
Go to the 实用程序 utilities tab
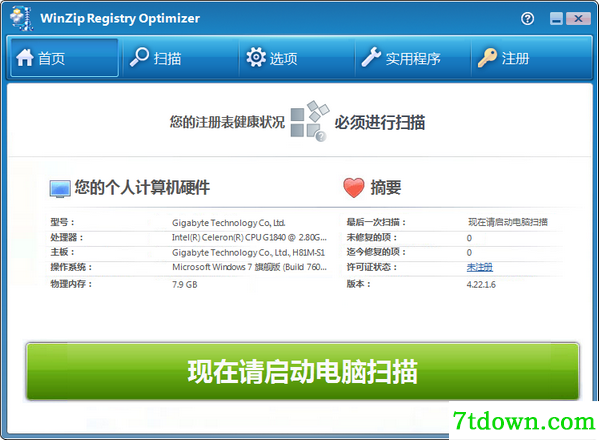pyautogui.click(x=413, y=58)
